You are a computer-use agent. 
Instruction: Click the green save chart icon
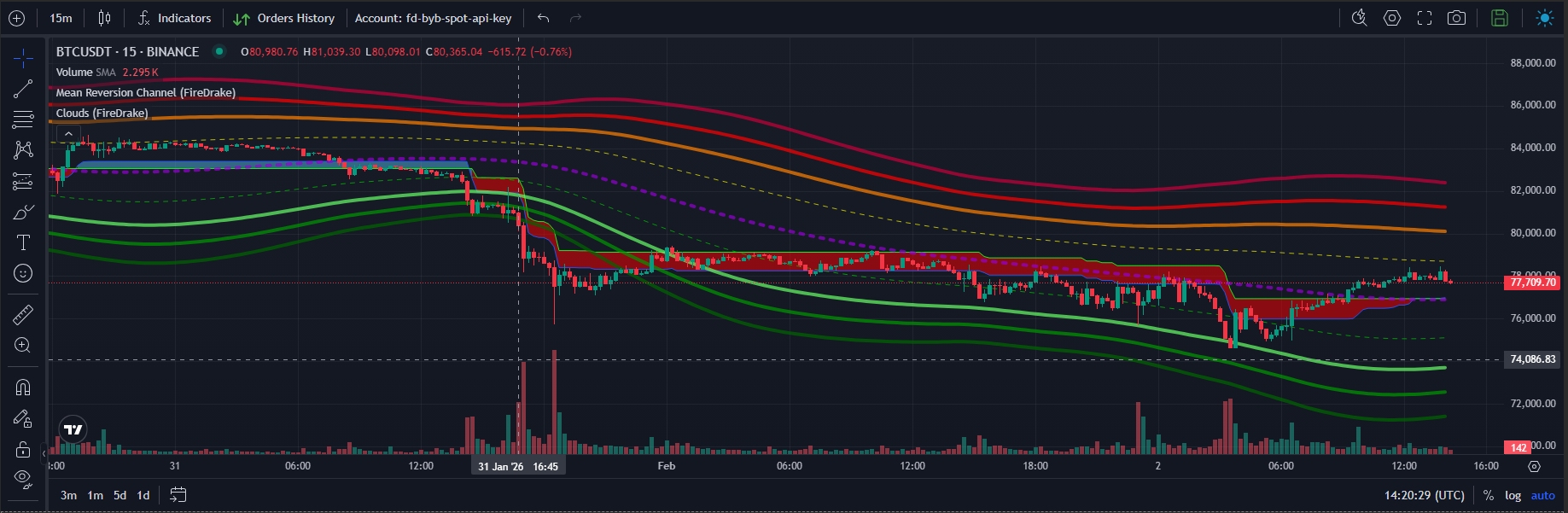click(1500, 18)
